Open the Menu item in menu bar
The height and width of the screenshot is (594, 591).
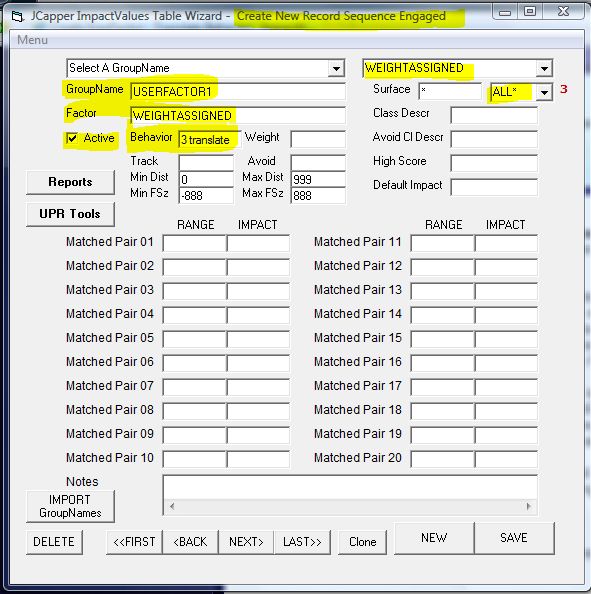click(33, 40)
